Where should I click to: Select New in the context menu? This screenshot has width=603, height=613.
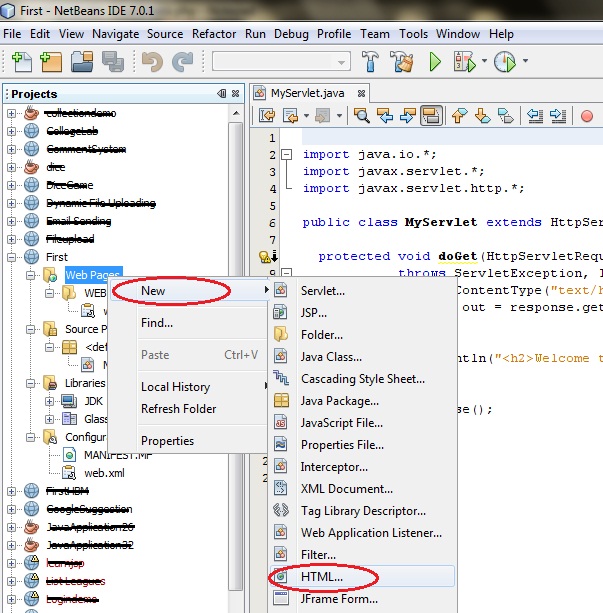click(x=190, y=290)
